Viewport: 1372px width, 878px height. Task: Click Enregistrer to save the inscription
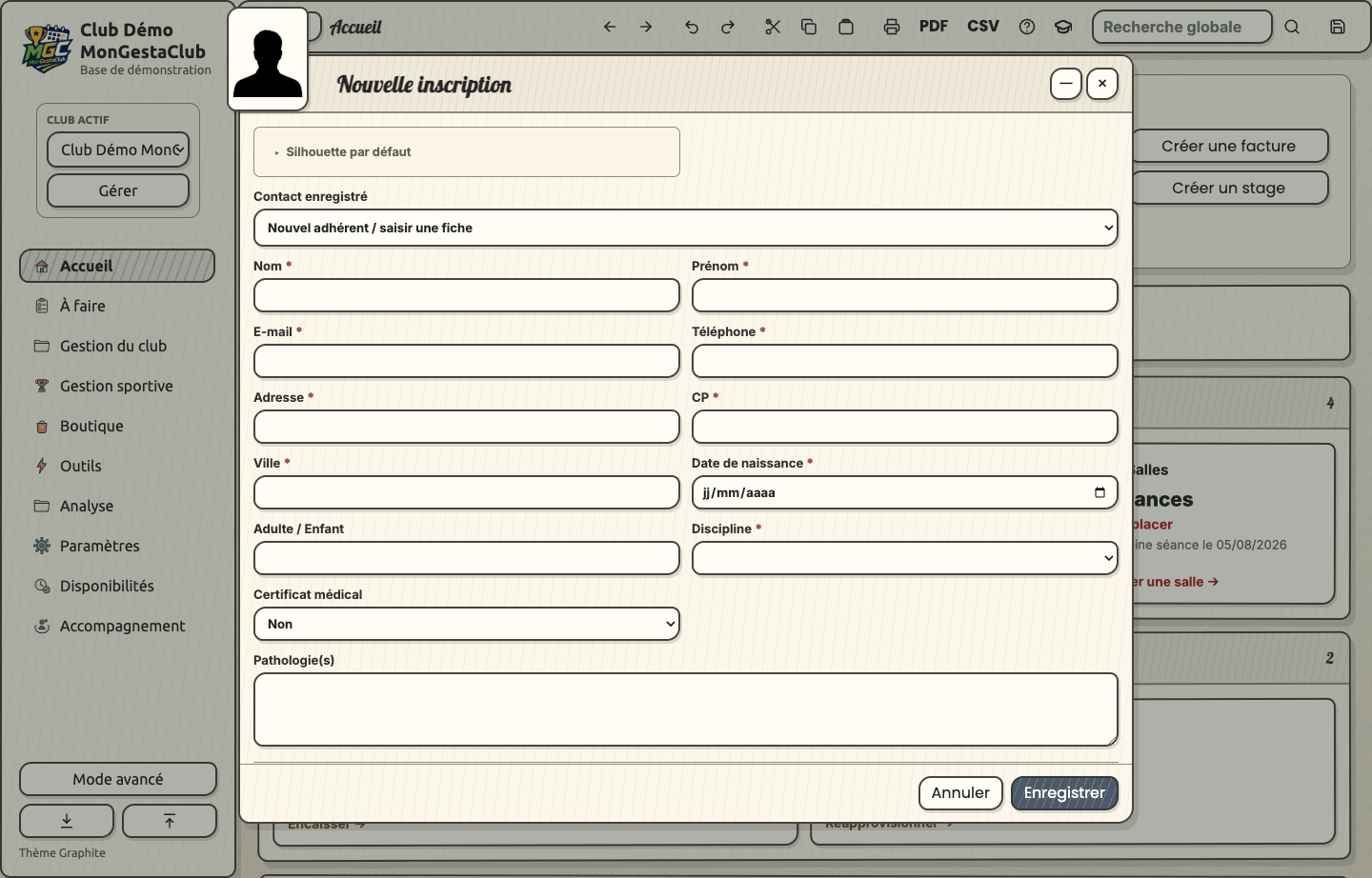click(1064, 792)
